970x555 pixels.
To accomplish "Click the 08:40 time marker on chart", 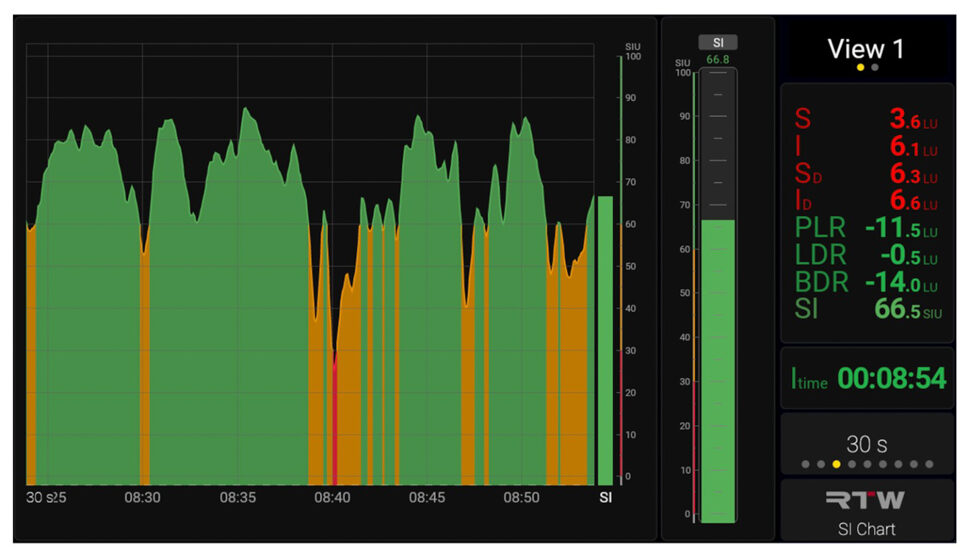I will [x=332, y=497].
